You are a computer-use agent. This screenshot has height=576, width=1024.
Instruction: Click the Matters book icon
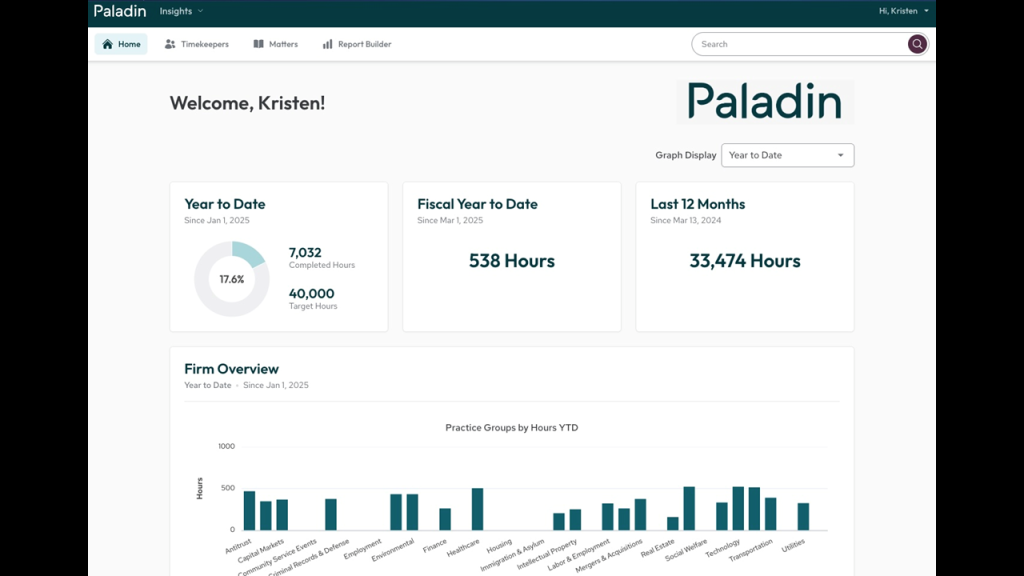pyautogui.click(x=259, y=44)
